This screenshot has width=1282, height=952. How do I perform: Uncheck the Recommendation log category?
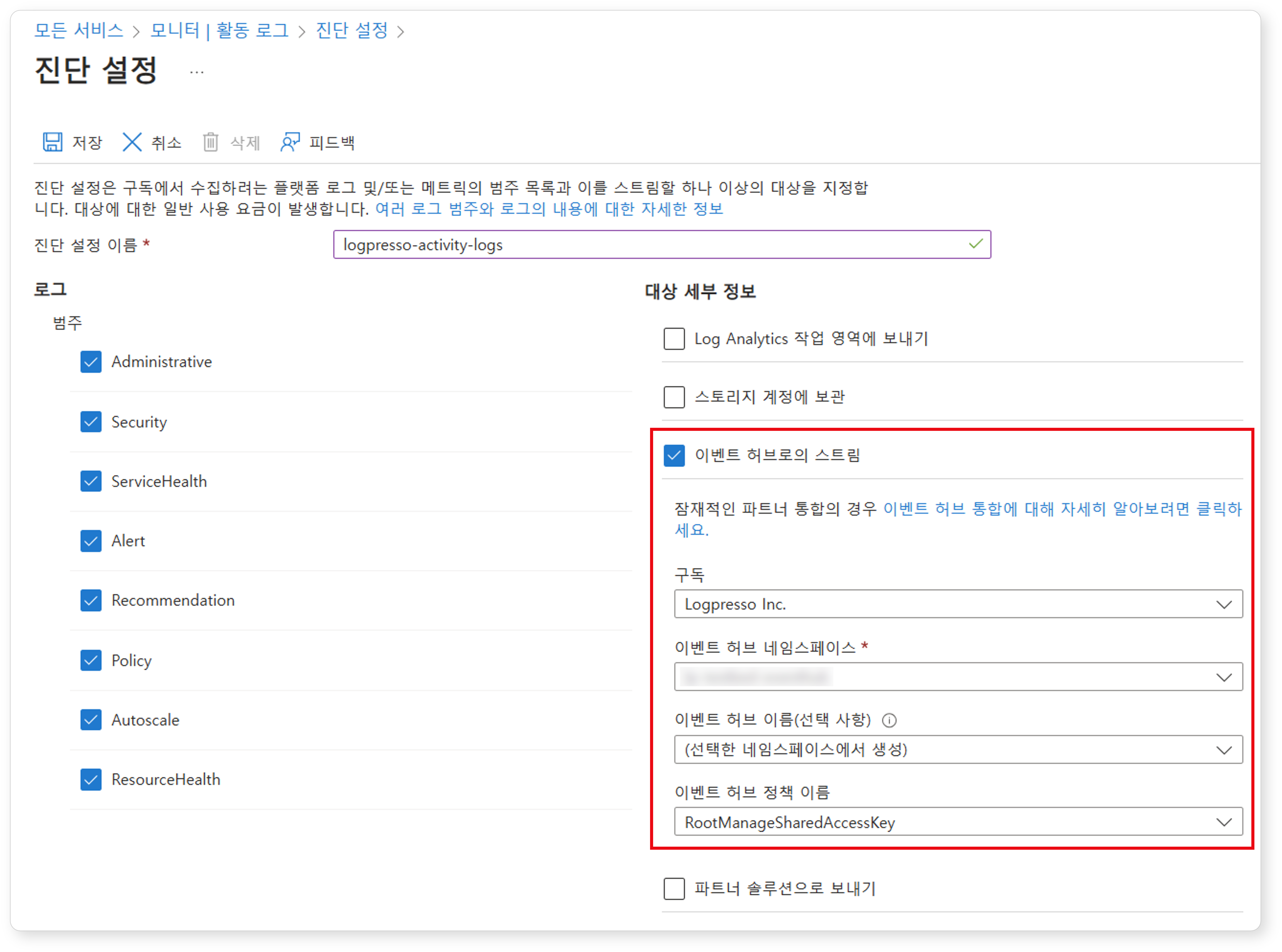(91, 601)
